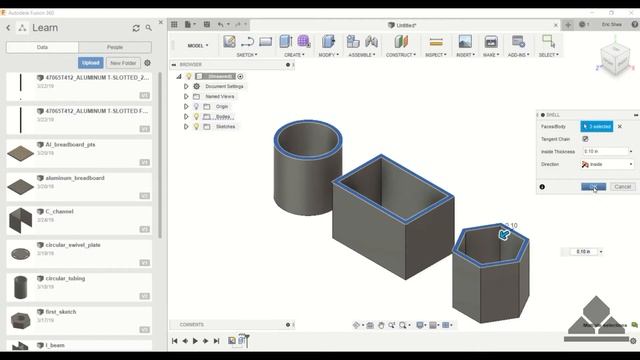
Task: Select the Add-Ins scripts icon
Action: (518, 42)
